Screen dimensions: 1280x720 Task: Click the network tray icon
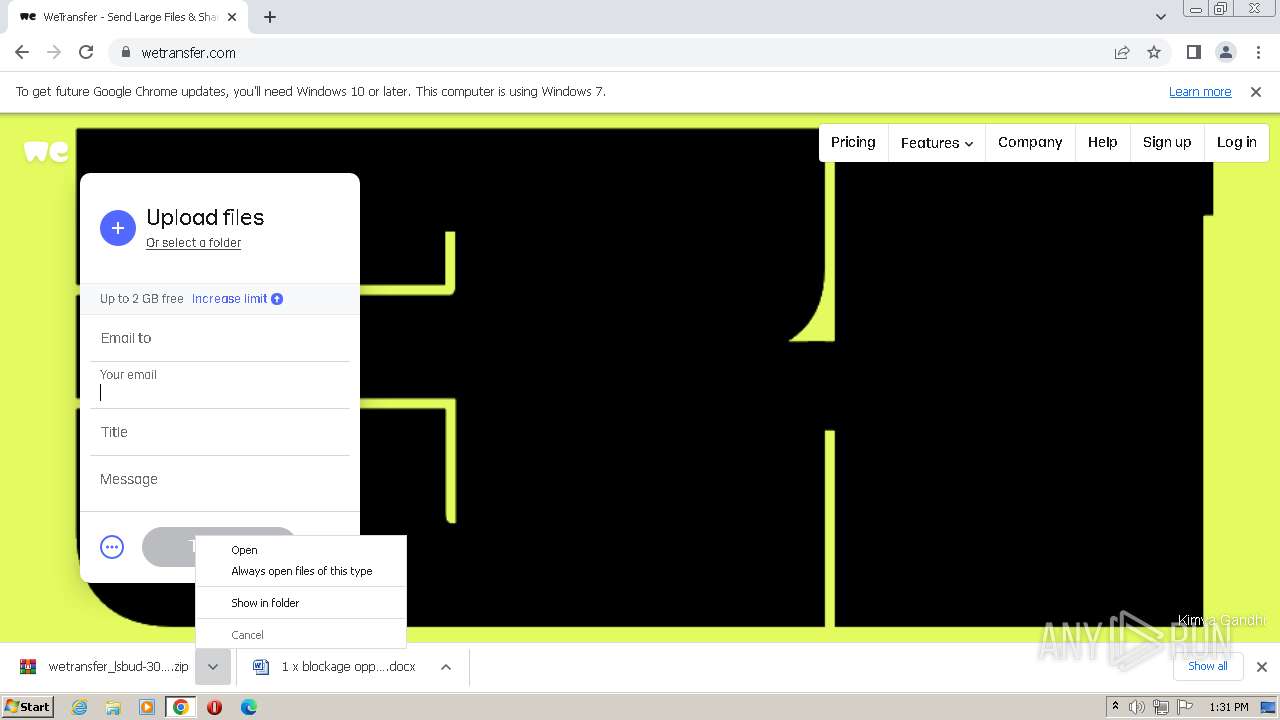(x=1160, y=707)
